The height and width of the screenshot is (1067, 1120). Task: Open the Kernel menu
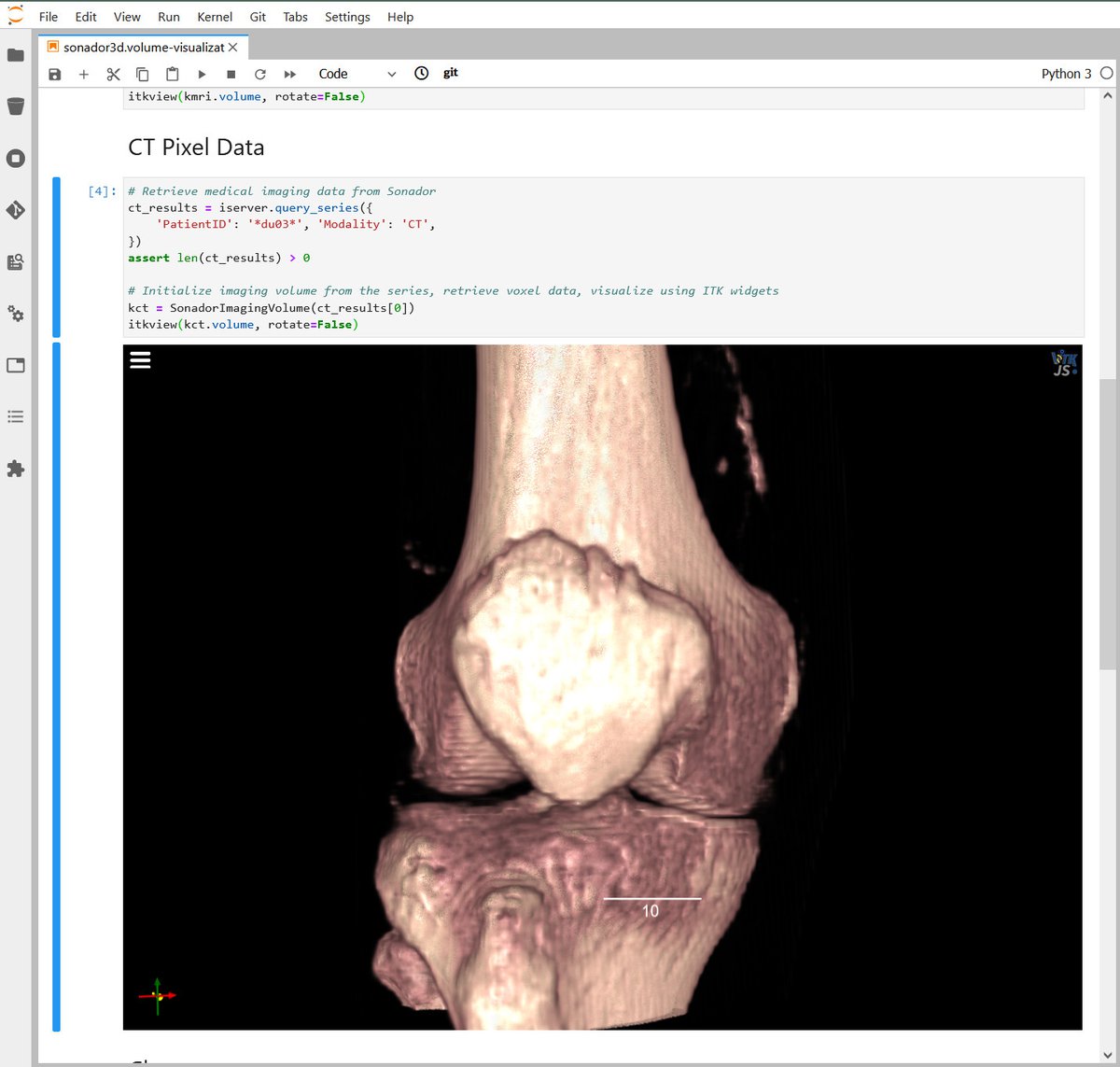tap(214, 16)
